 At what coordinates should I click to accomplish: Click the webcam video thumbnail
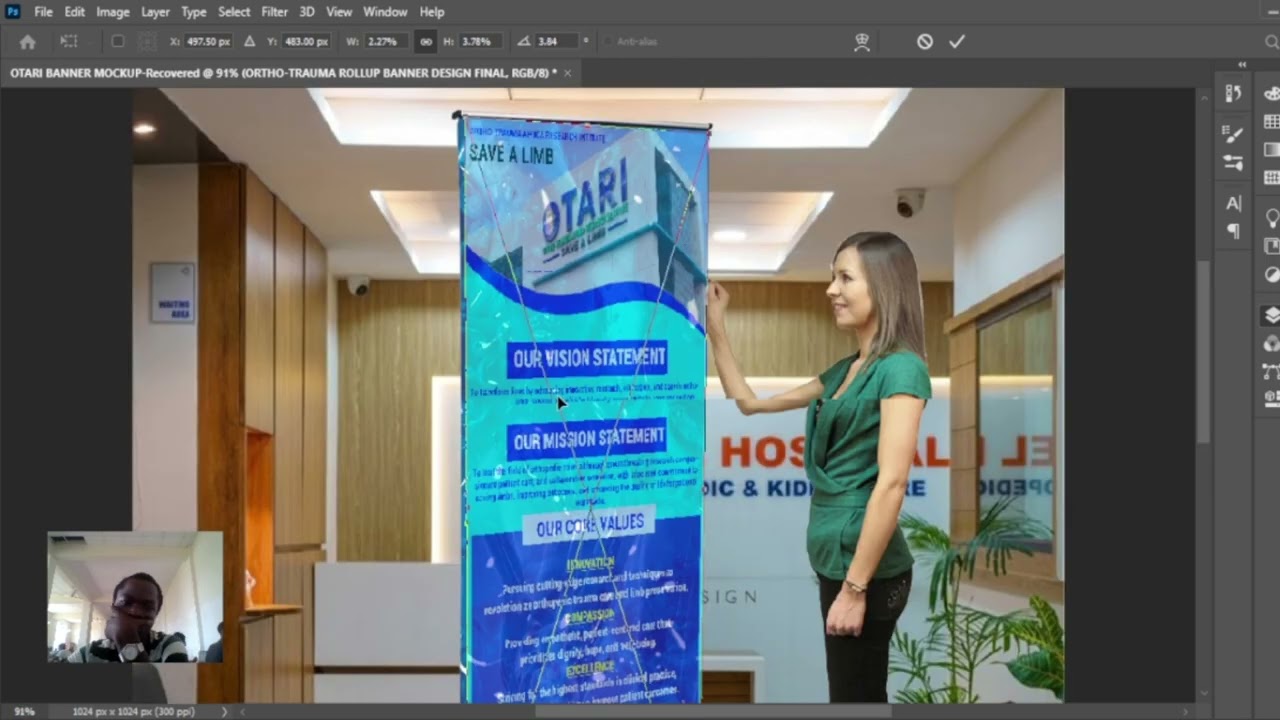pos(135,597)
